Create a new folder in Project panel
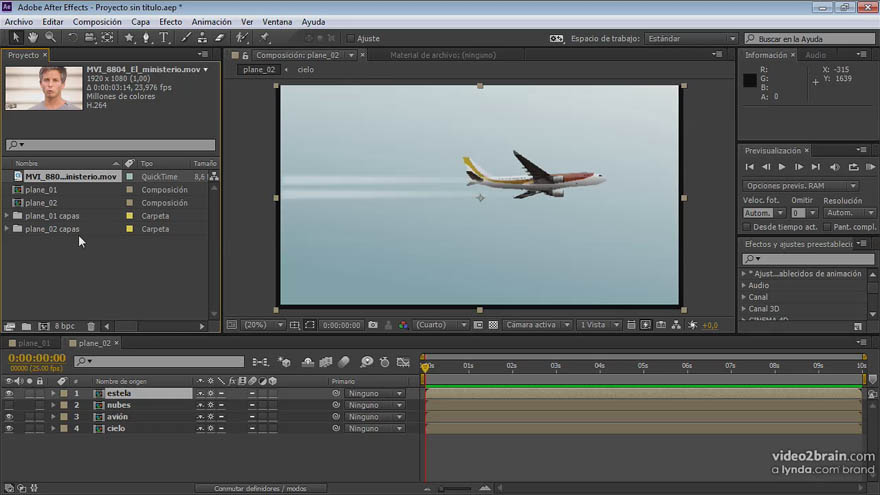Viewport: 880px width, 495px height. coord(26,326)
